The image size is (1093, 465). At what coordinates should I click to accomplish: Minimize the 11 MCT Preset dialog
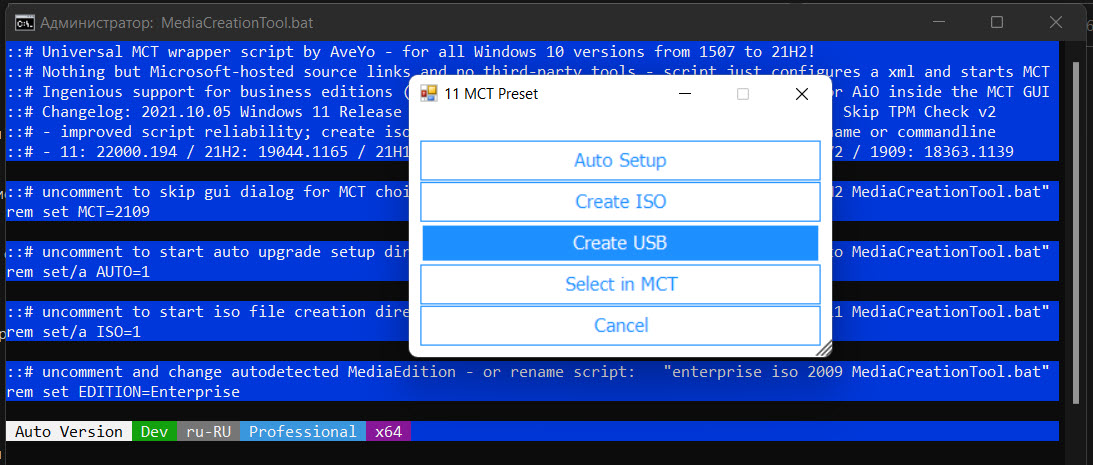point(685,93)
